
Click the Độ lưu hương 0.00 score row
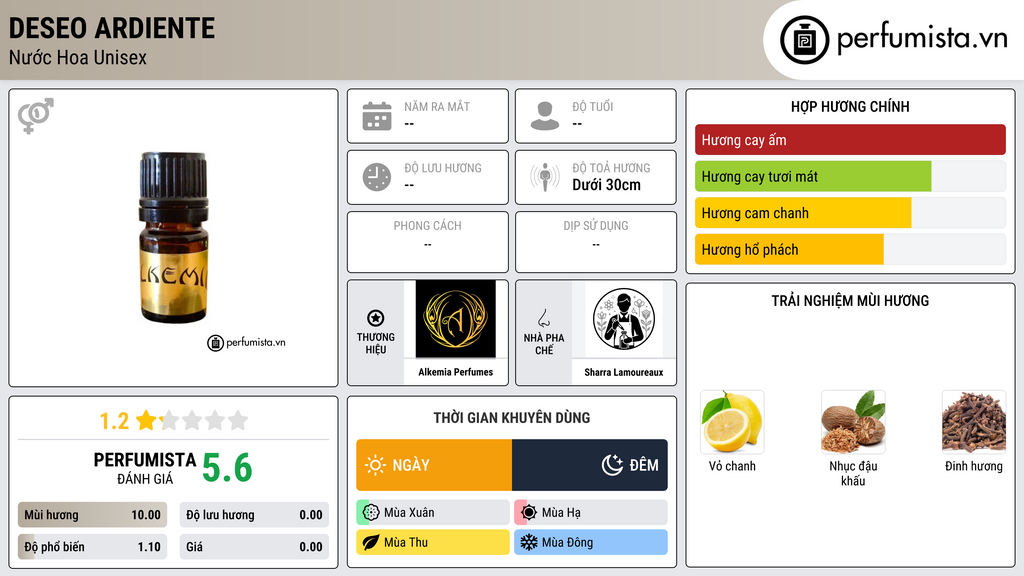coord(254,515)
